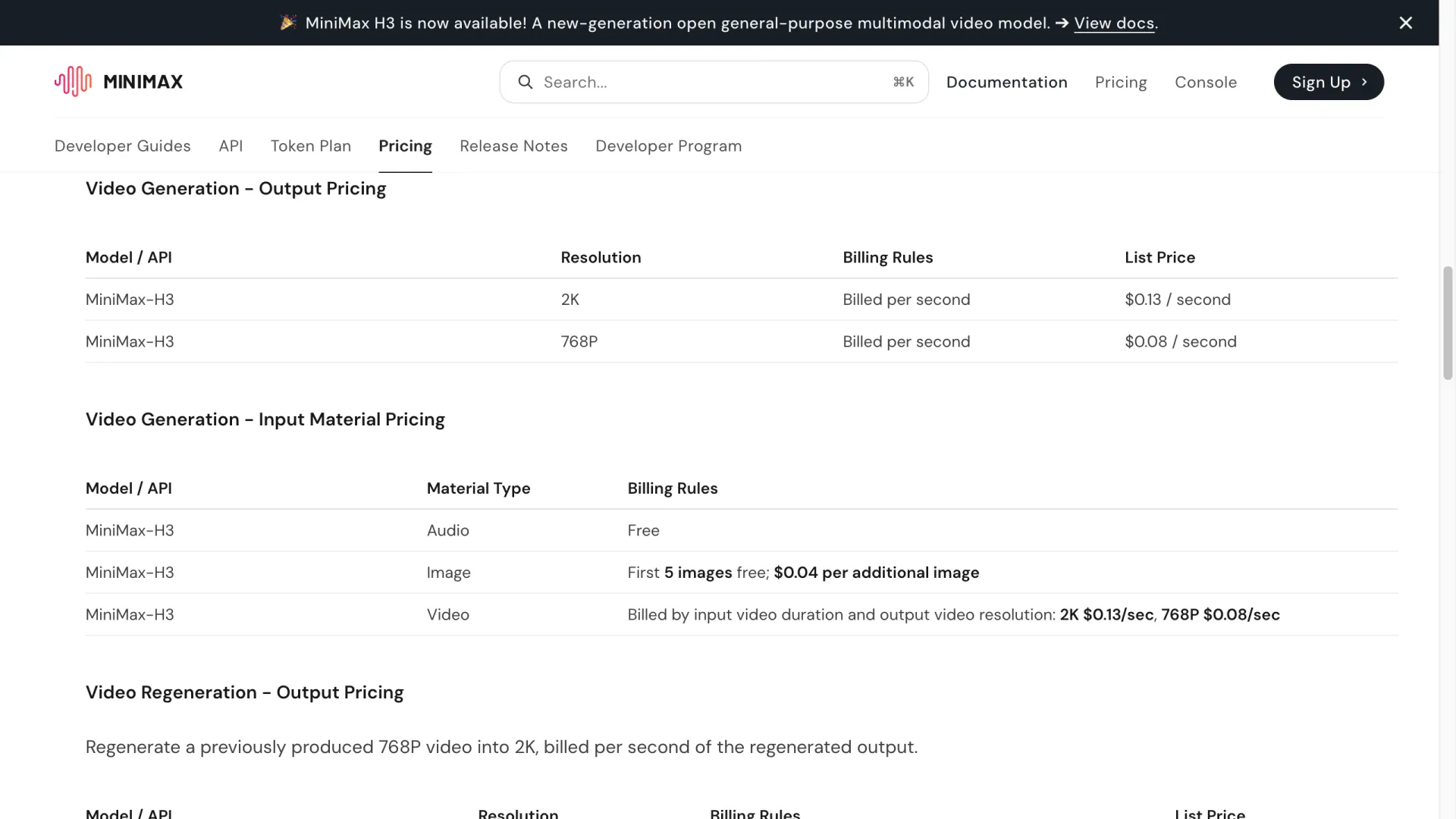1456x819 pixels.
Task: Select the underlined Pricing tab
Action: (405, 146)
